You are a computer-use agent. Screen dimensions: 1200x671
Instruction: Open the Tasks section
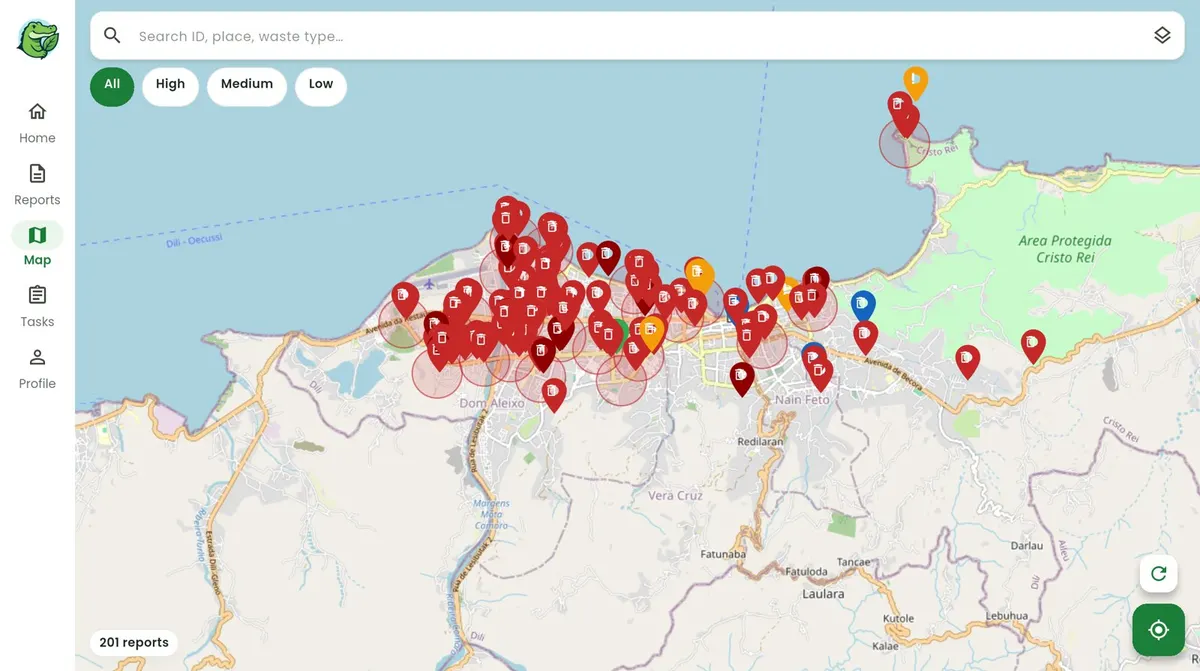pyautogui.click(x=37, y=307)
